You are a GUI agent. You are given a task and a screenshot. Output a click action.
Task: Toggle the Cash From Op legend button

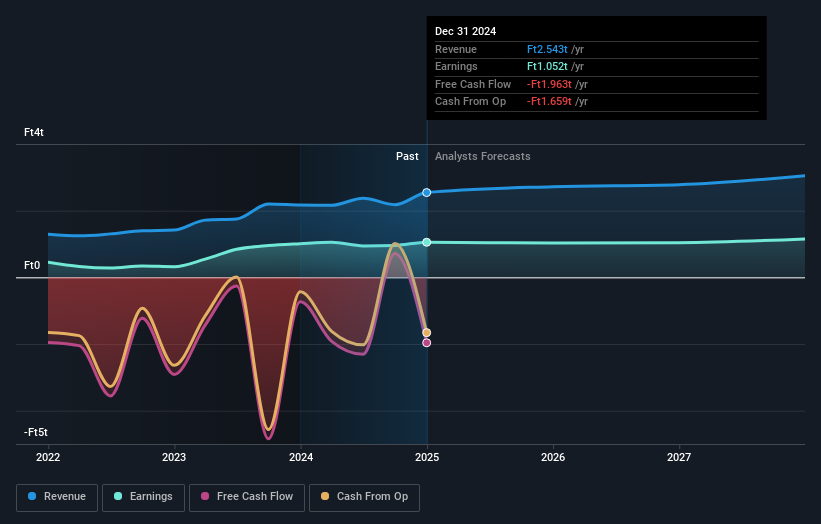click(364, 497)
